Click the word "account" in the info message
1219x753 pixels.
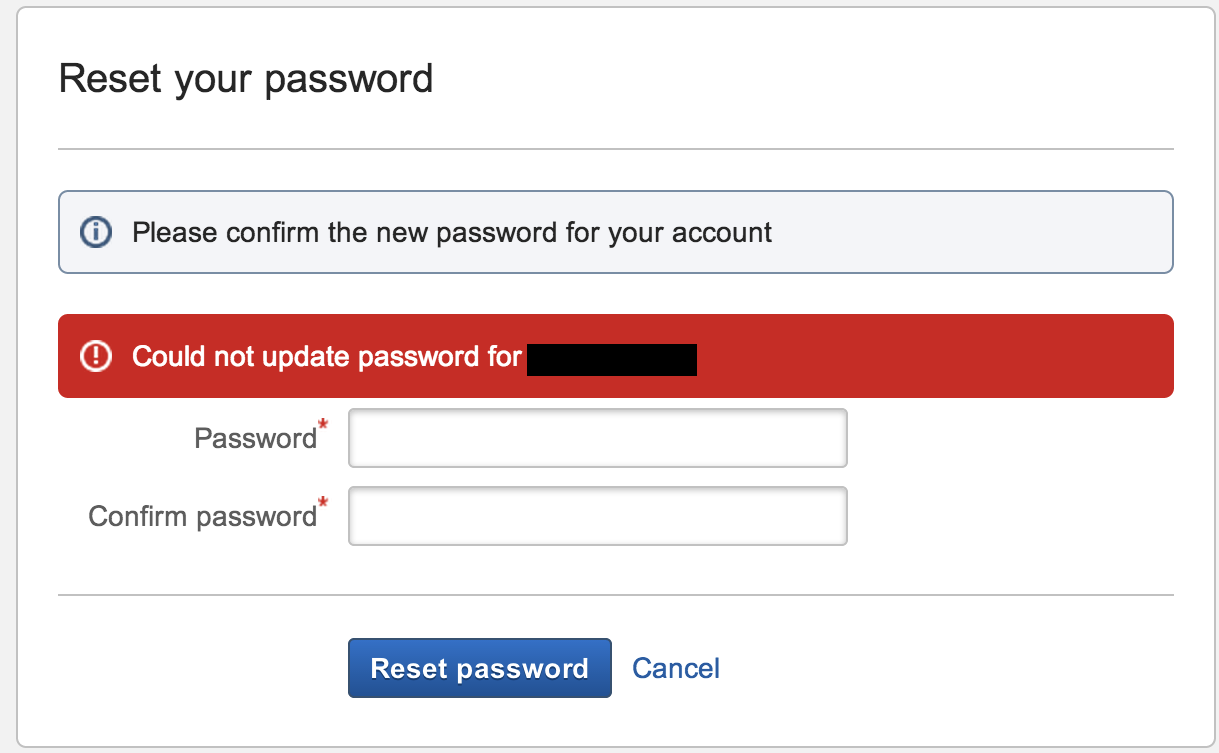[722, 233]
